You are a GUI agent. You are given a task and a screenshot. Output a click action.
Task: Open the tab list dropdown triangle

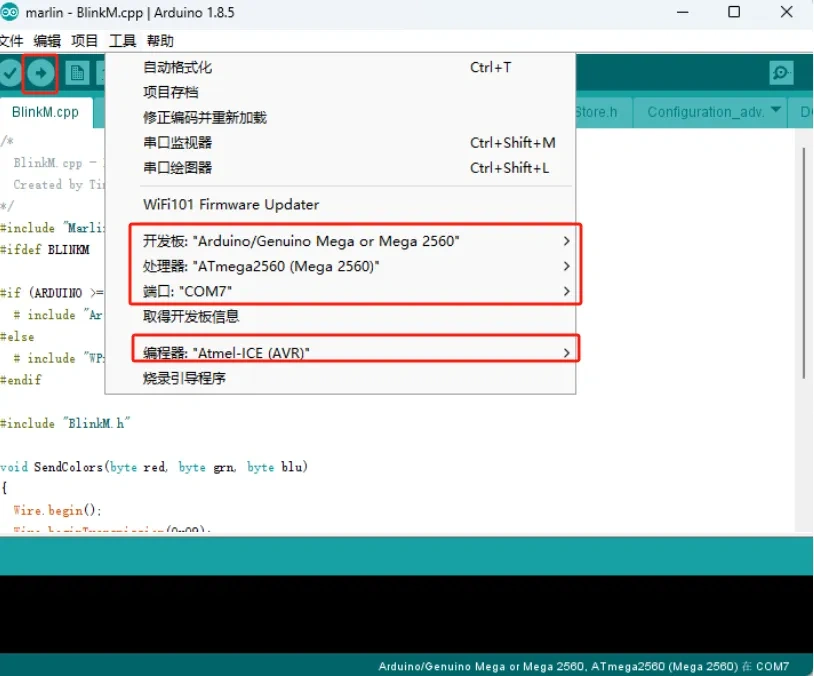click(776, 110)
